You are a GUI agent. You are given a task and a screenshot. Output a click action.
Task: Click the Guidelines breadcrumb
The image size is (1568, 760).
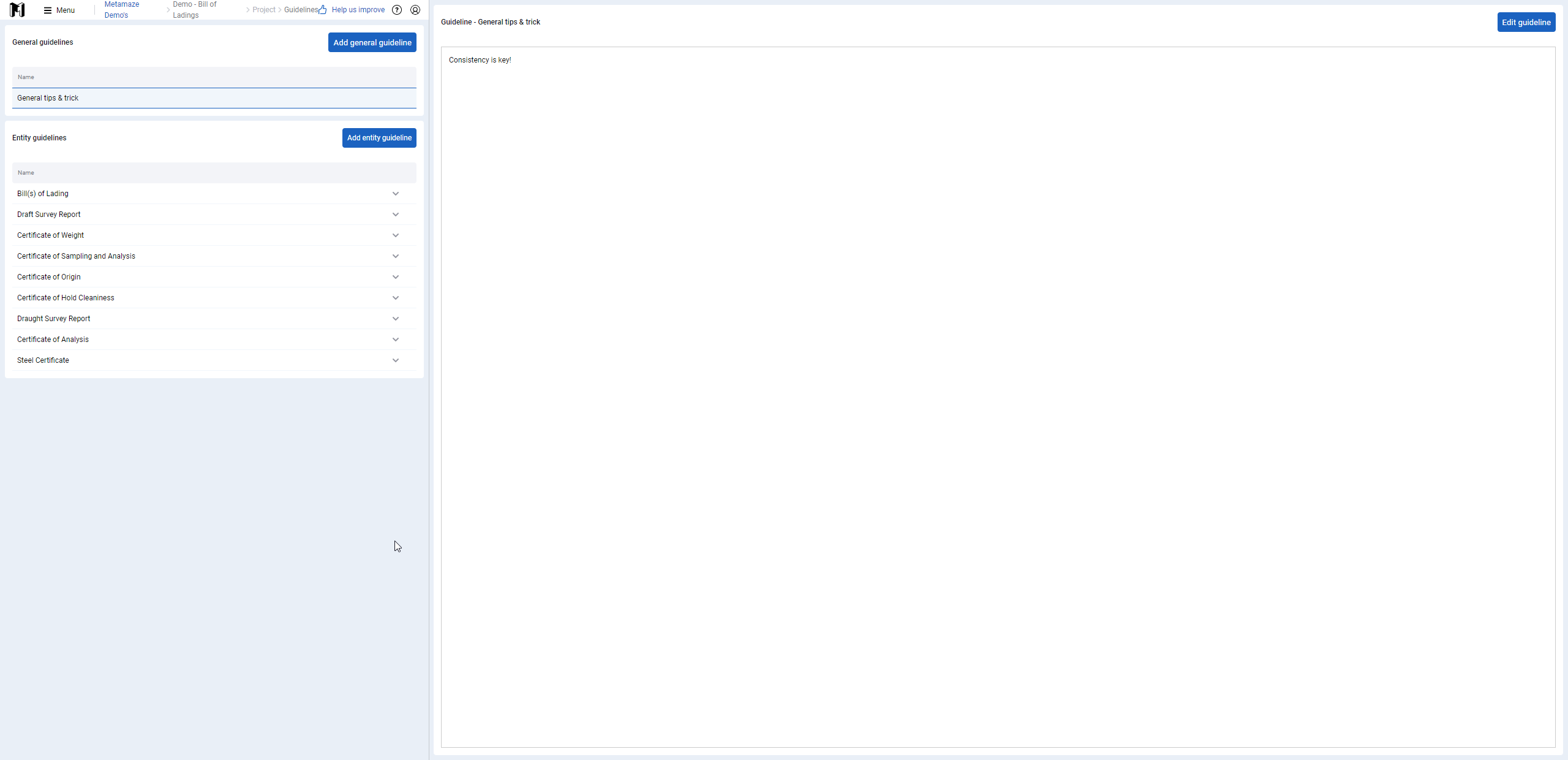pos(301,10)
